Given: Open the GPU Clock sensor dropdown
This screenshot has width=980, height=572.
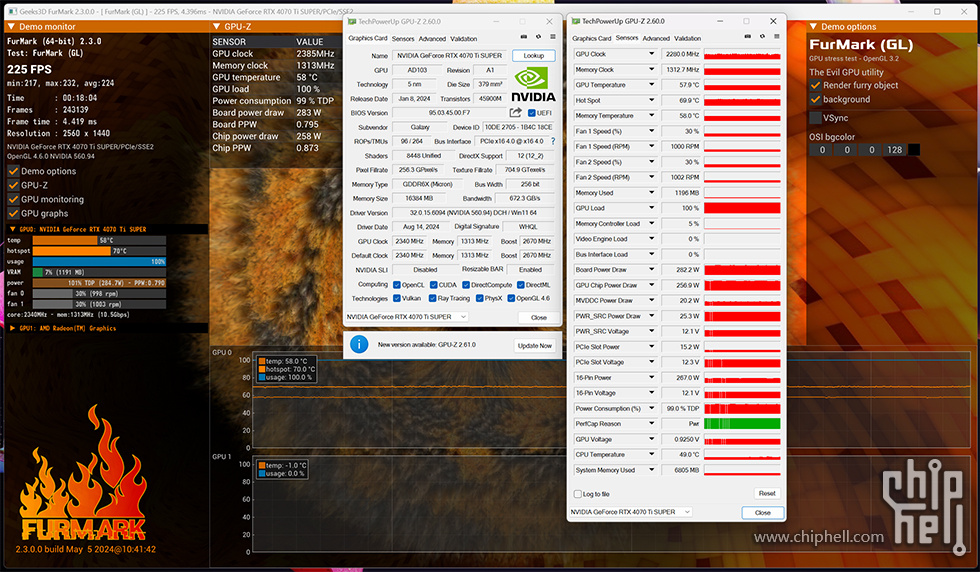Looking at the screenshot, I should tap(651, 54).
